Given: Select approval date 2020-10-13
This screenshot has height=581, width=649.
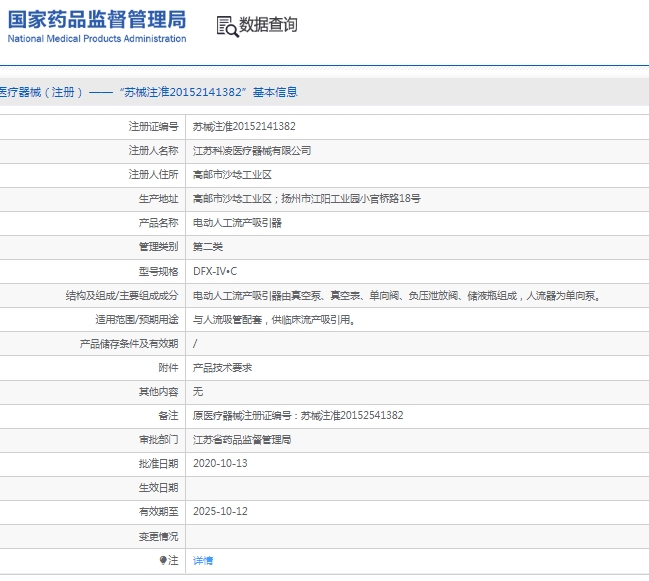Looking at the screenshot, I should tap(220, 463).
